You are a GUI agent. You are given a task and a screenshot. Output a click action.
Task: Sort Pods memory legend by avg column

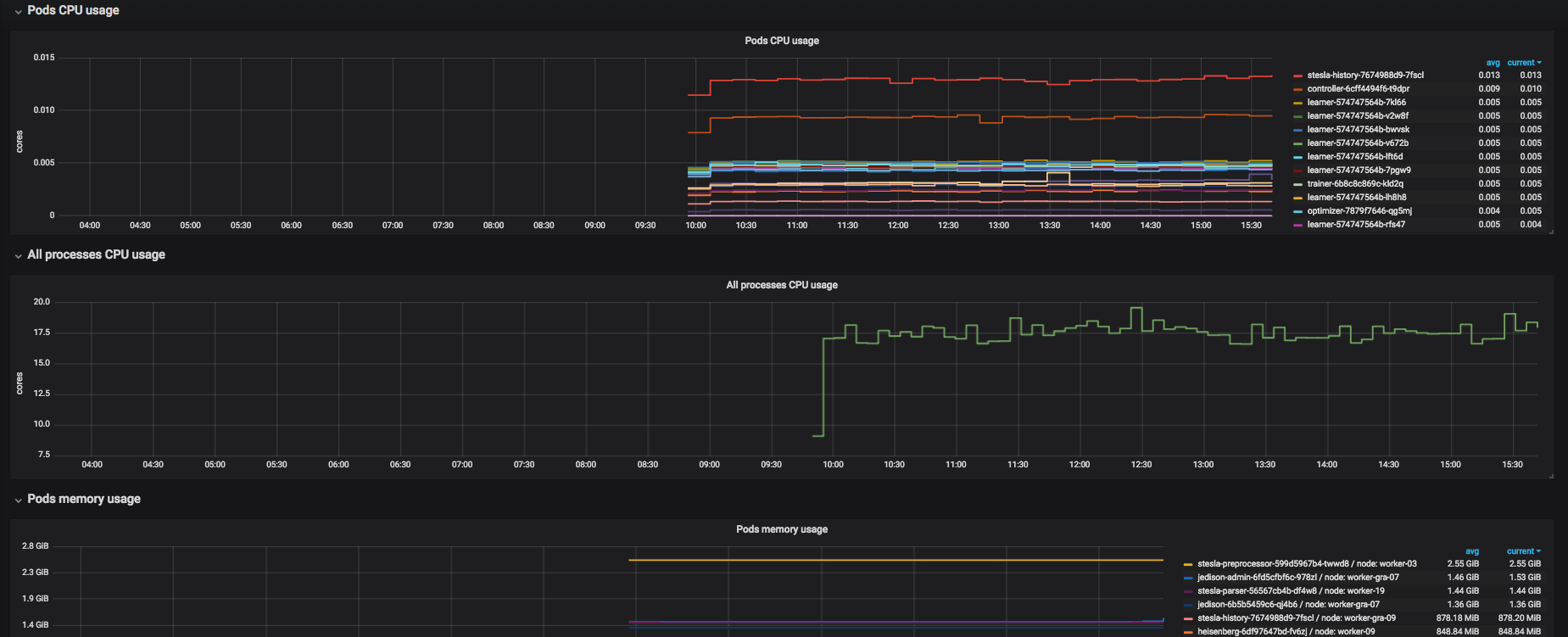tap(1472, 551)
